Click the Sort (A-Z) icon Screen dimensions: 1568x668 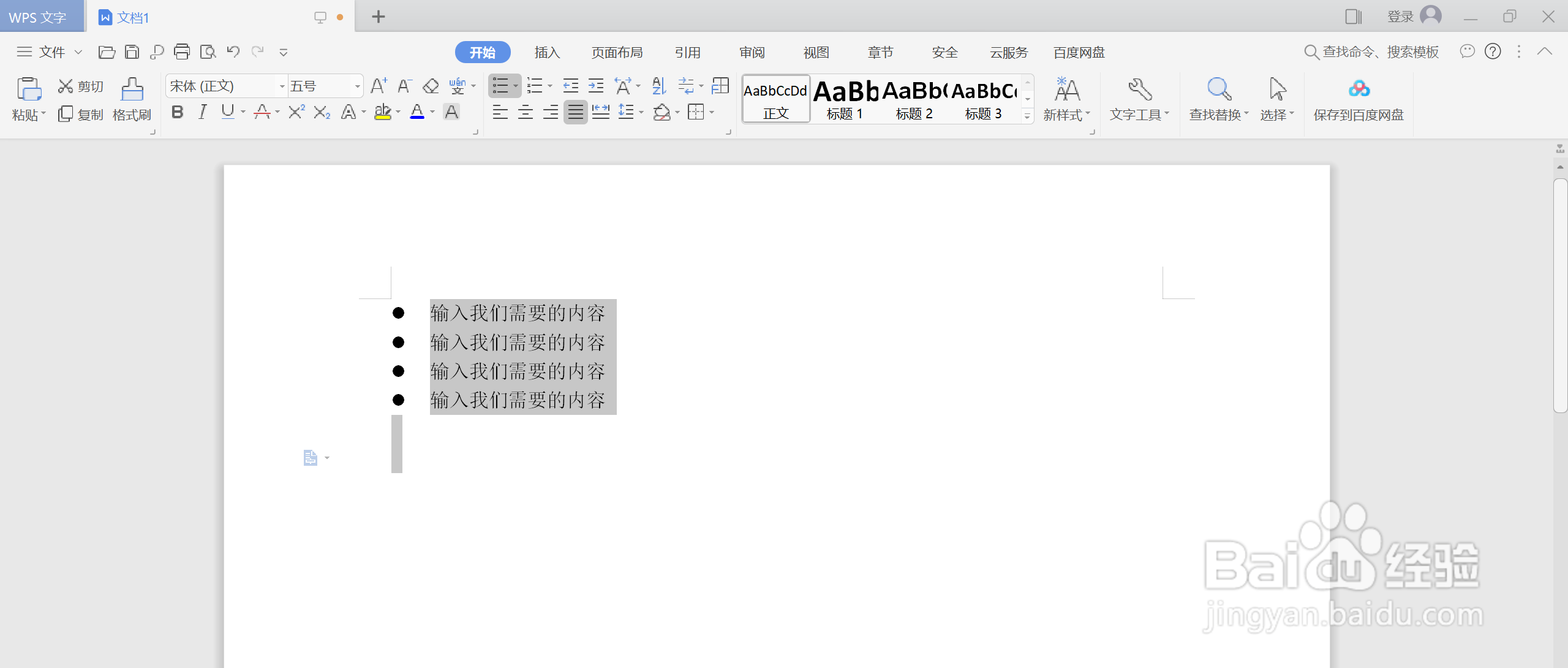click(658, 86)
